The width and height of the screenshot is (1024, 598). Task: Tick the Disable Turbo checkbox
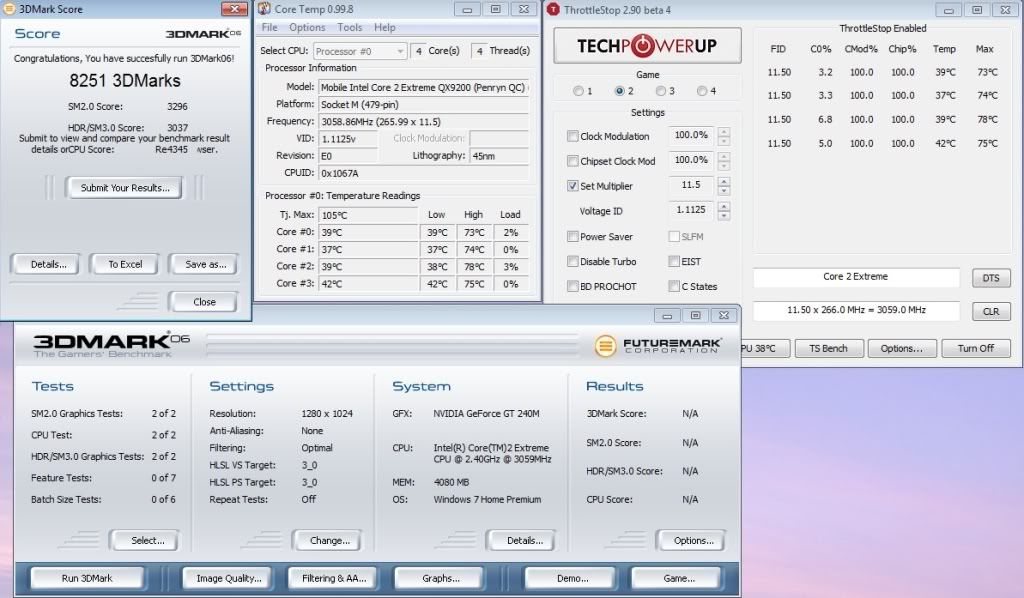pos(573,261)
